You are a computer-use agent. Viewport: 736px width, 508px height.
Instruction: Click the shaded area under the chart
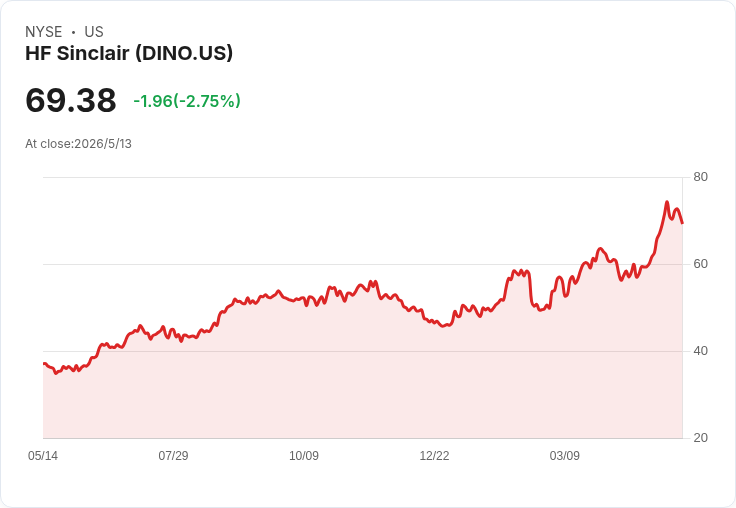[362, 376]
